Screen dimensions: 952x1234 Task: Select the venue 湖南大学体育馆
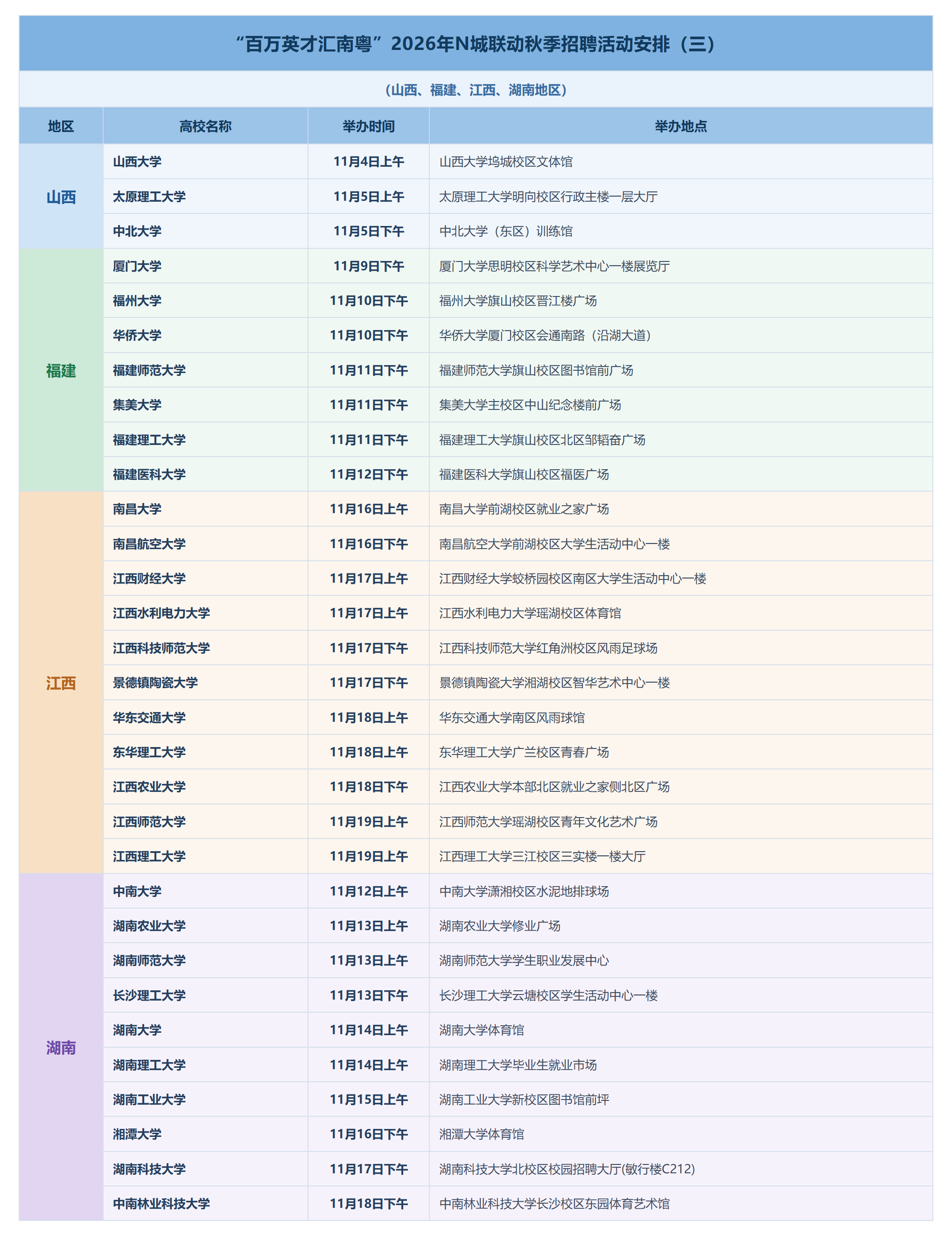pyautogui.click(x=482, y=1030)
